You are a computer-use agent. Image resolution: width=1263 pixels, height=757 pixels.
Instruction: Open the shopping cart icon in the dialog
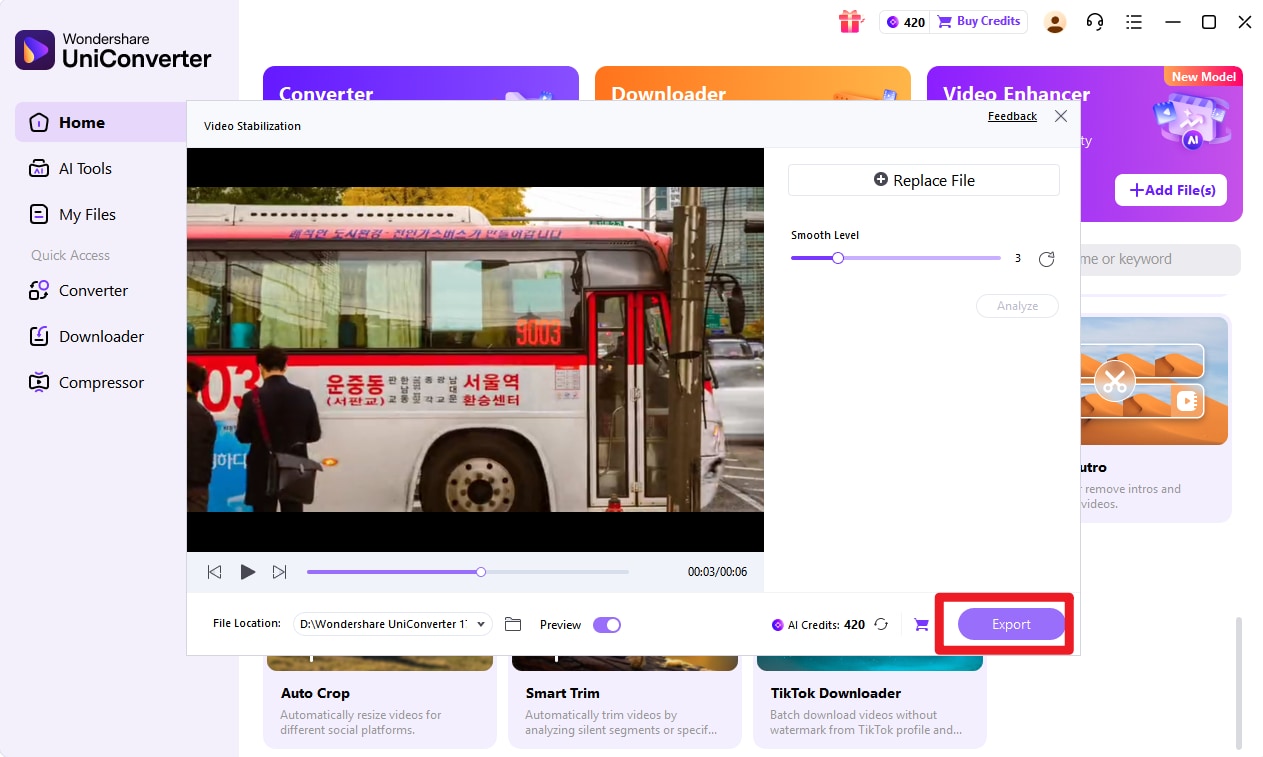(921, 625)
